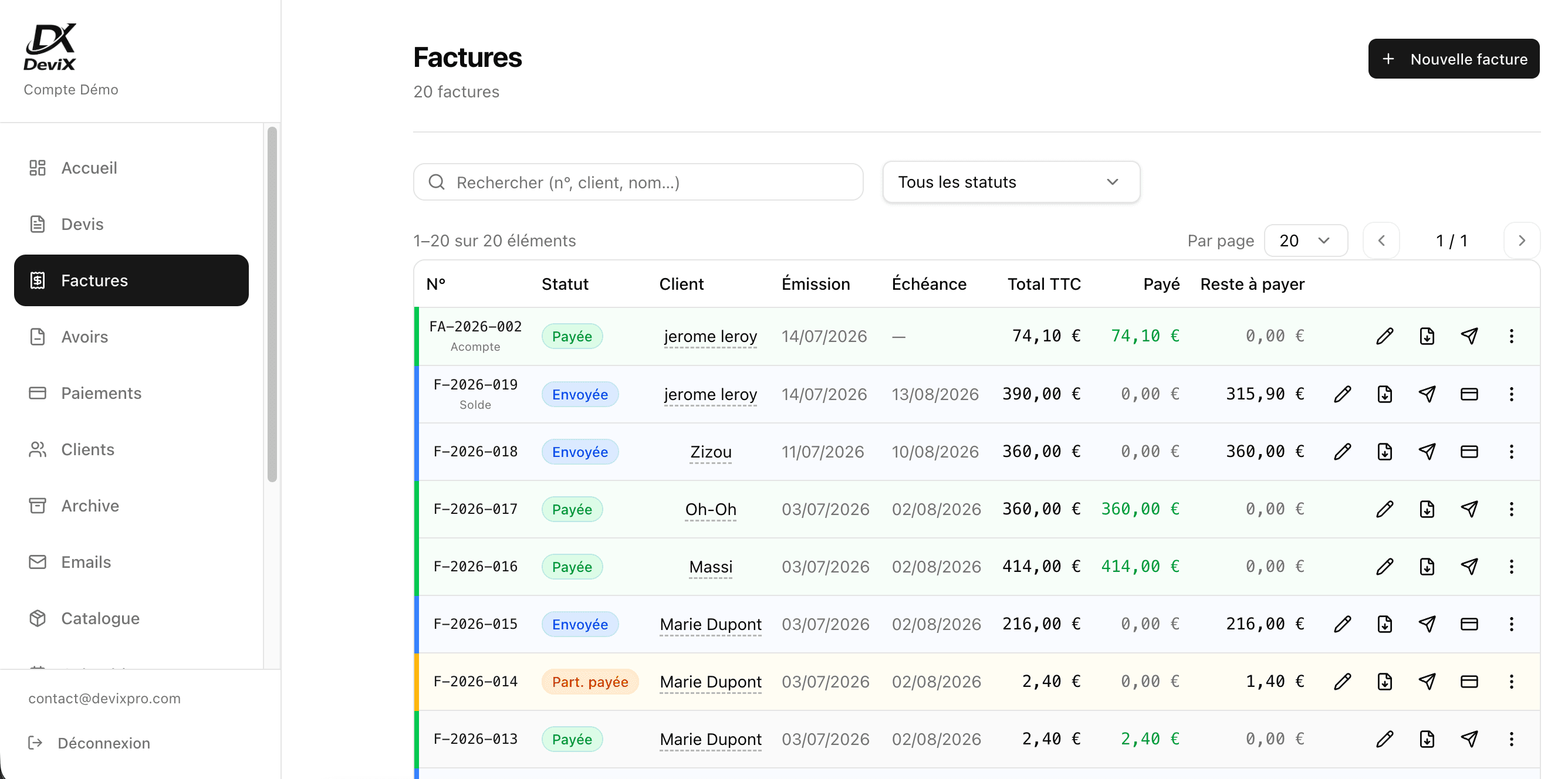Open the Catalogue section

click(131, 618)
